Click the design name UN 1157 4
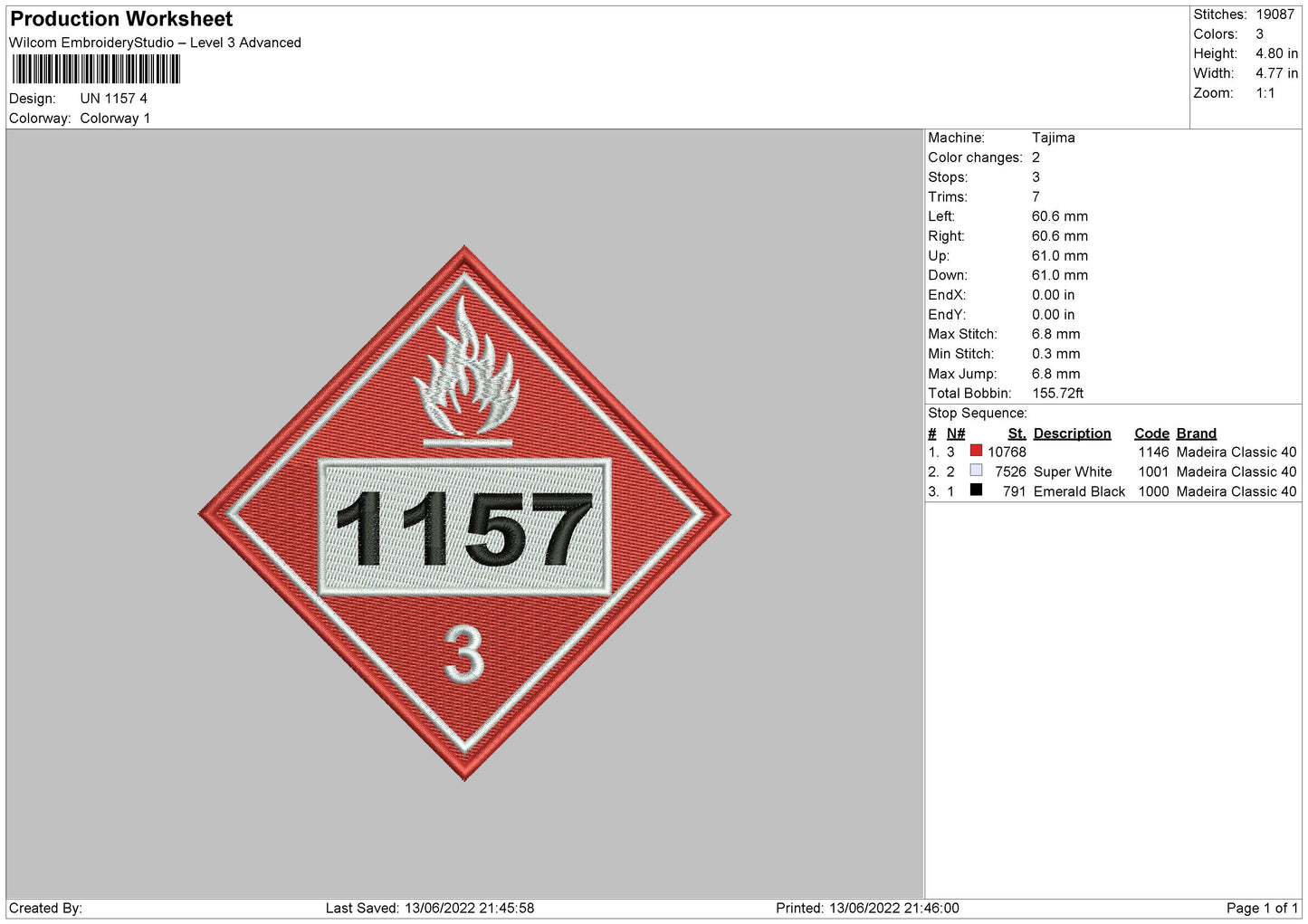 (114, 99)
